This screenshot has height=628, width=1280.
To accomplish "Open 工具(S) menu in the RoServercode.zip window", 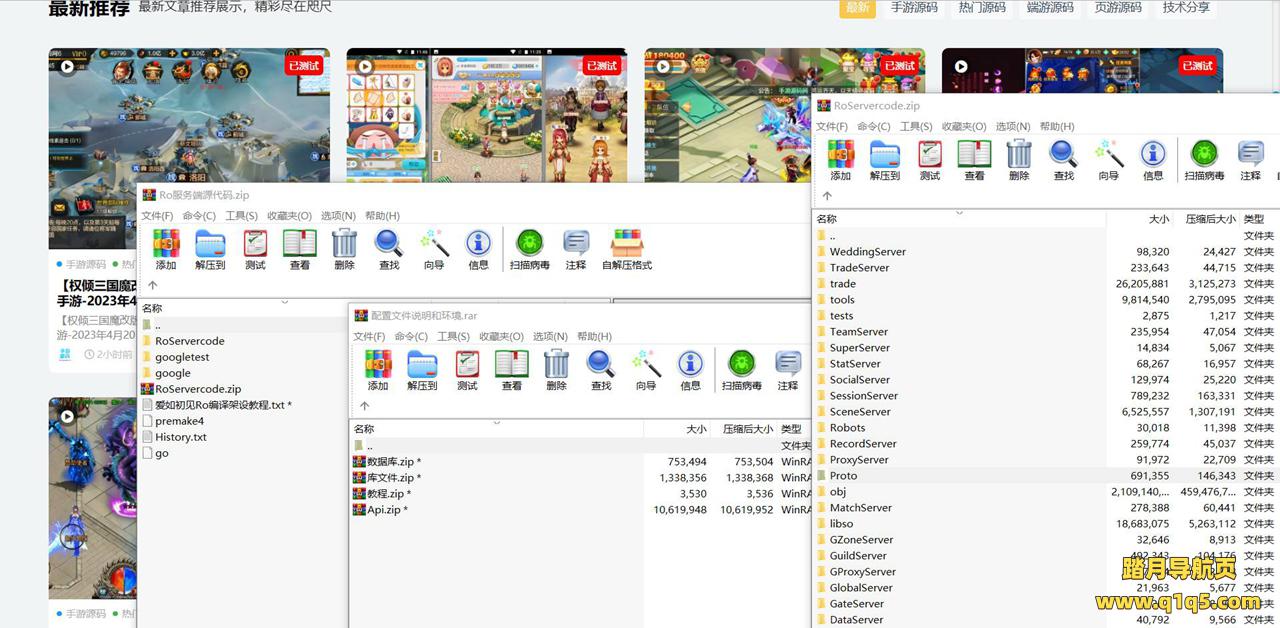I will (x=916, y=126).
